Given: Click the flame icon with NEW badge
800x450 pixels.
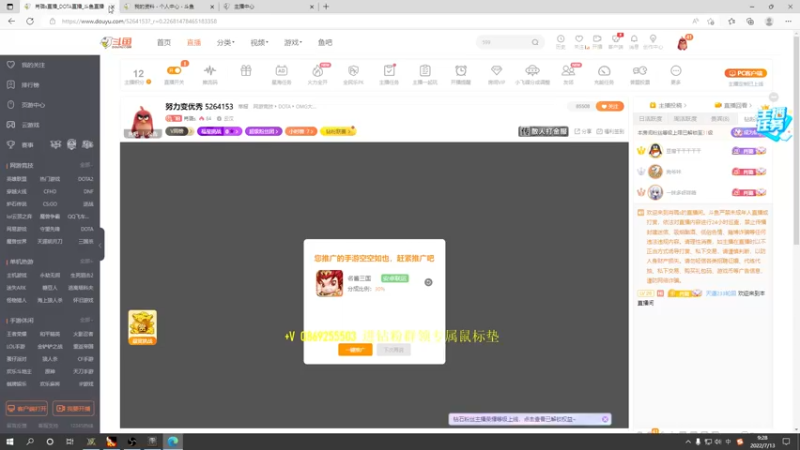Looking at the screenshot, I should [317, 70].
